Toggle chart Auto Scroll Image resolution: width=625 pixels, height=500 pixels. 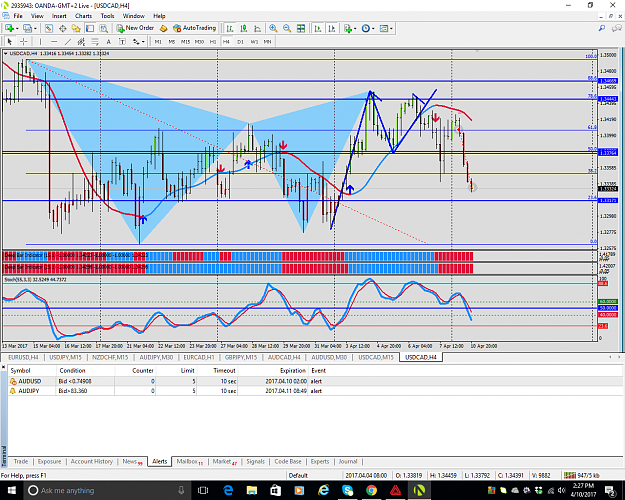tap(318, 28)
